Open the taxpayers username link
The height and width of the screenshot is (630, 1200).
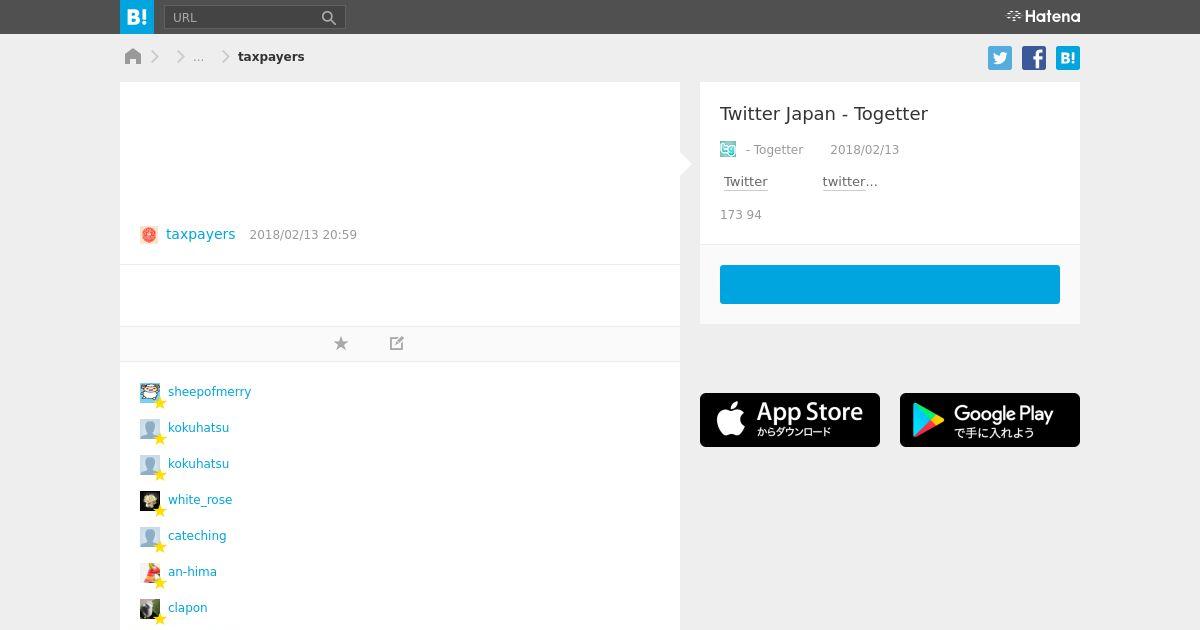201,234
